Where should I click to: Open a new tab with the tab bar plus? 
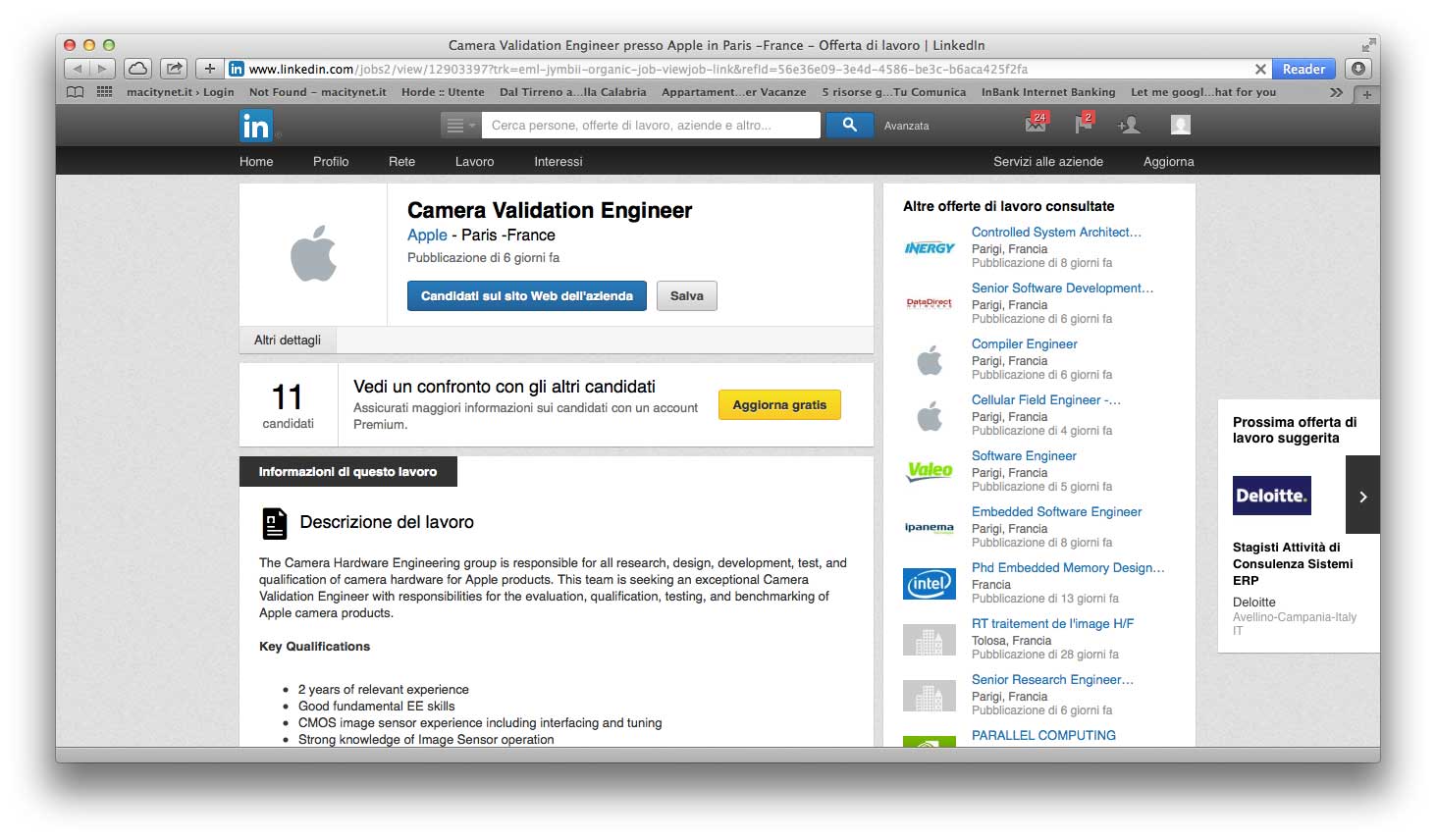pyautogui.click(x=1366, y=94)
